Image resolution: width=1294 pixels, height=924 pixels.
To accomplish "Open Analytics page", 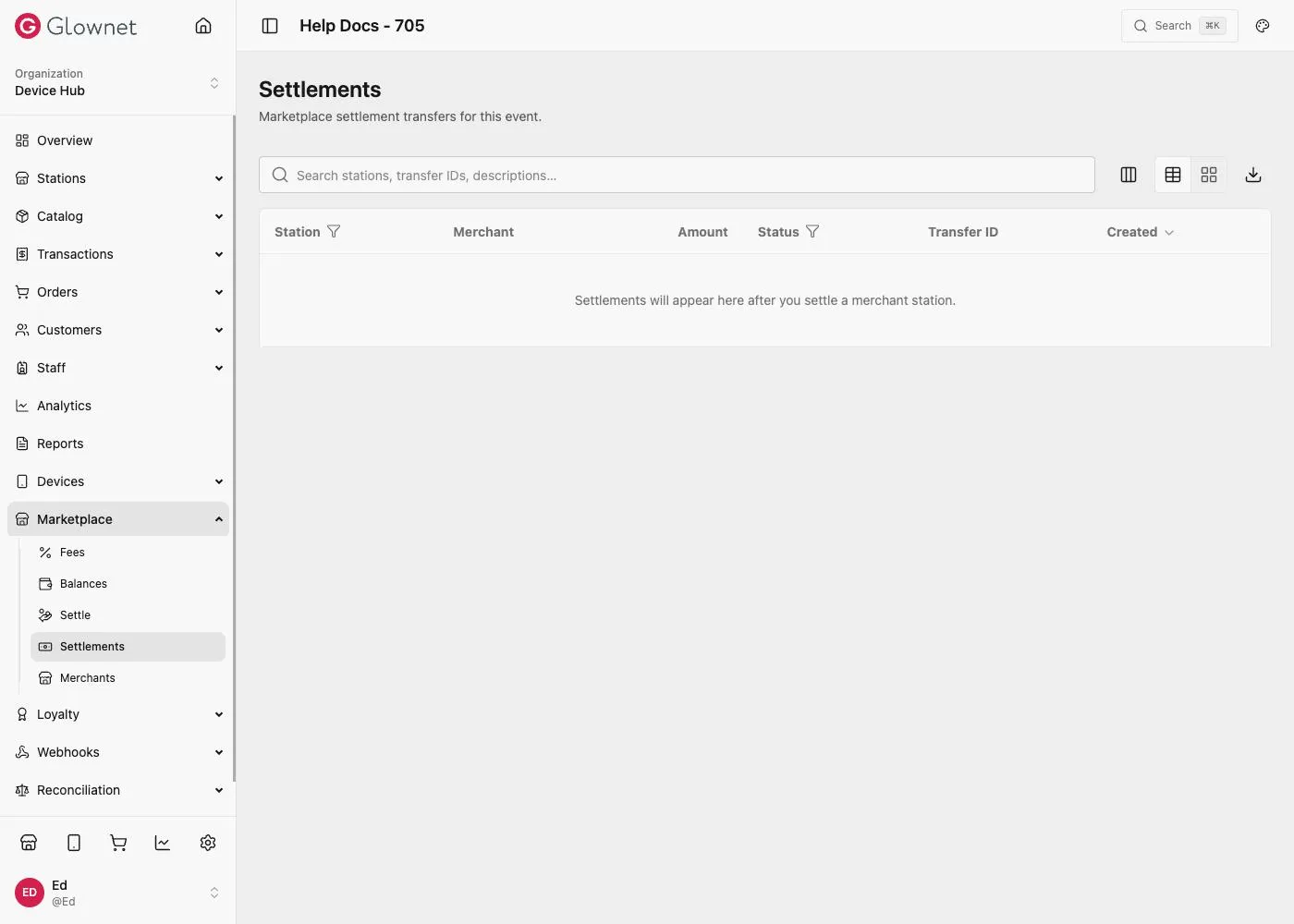I will coord(118,406).
